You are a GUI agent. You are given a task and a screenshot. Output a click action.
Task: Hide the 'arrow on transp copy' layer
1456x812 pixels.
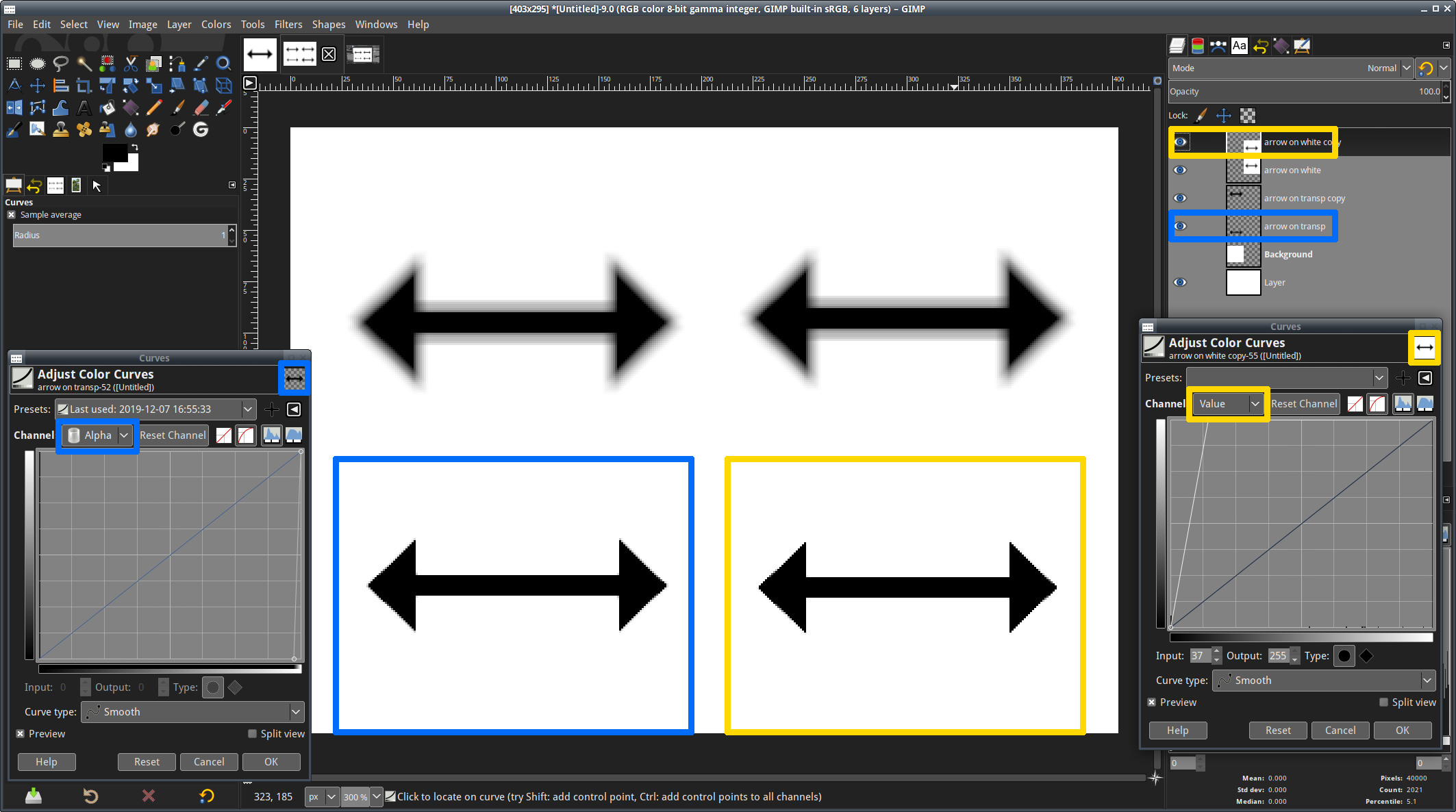point(1180,198)
